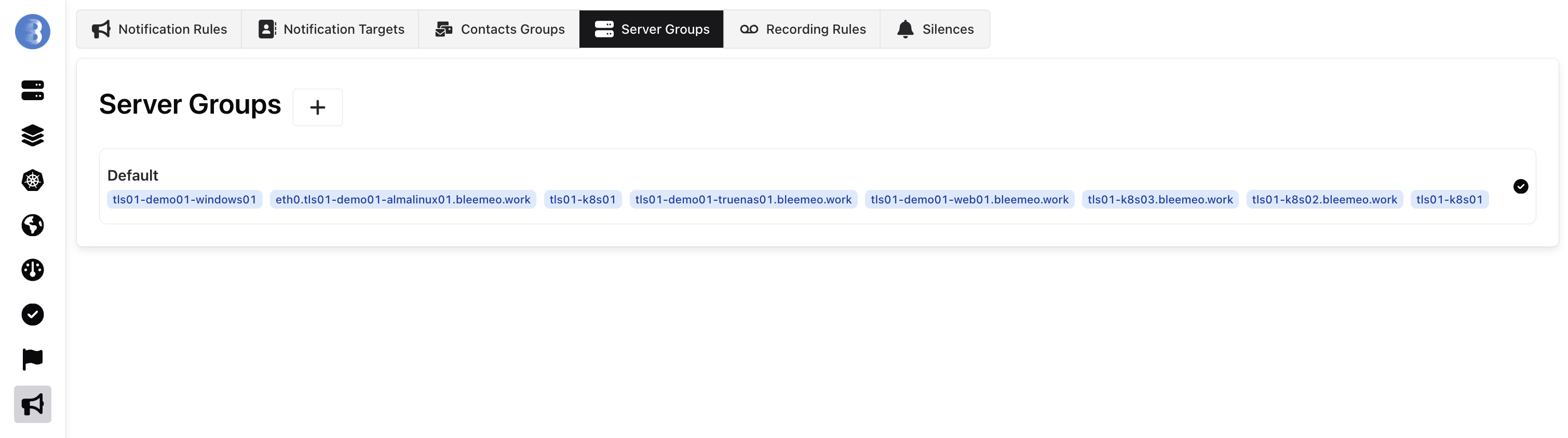Open the megaphone notifications sidebar icon
This screenshot has height=438, width=1568.
tap(32, 405)
